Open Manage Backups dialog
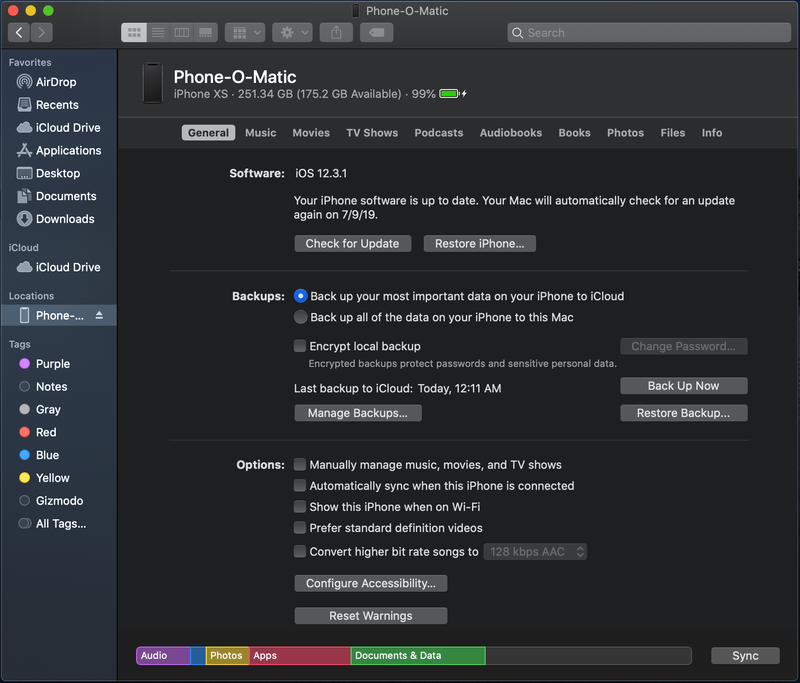 click(358, 413)
